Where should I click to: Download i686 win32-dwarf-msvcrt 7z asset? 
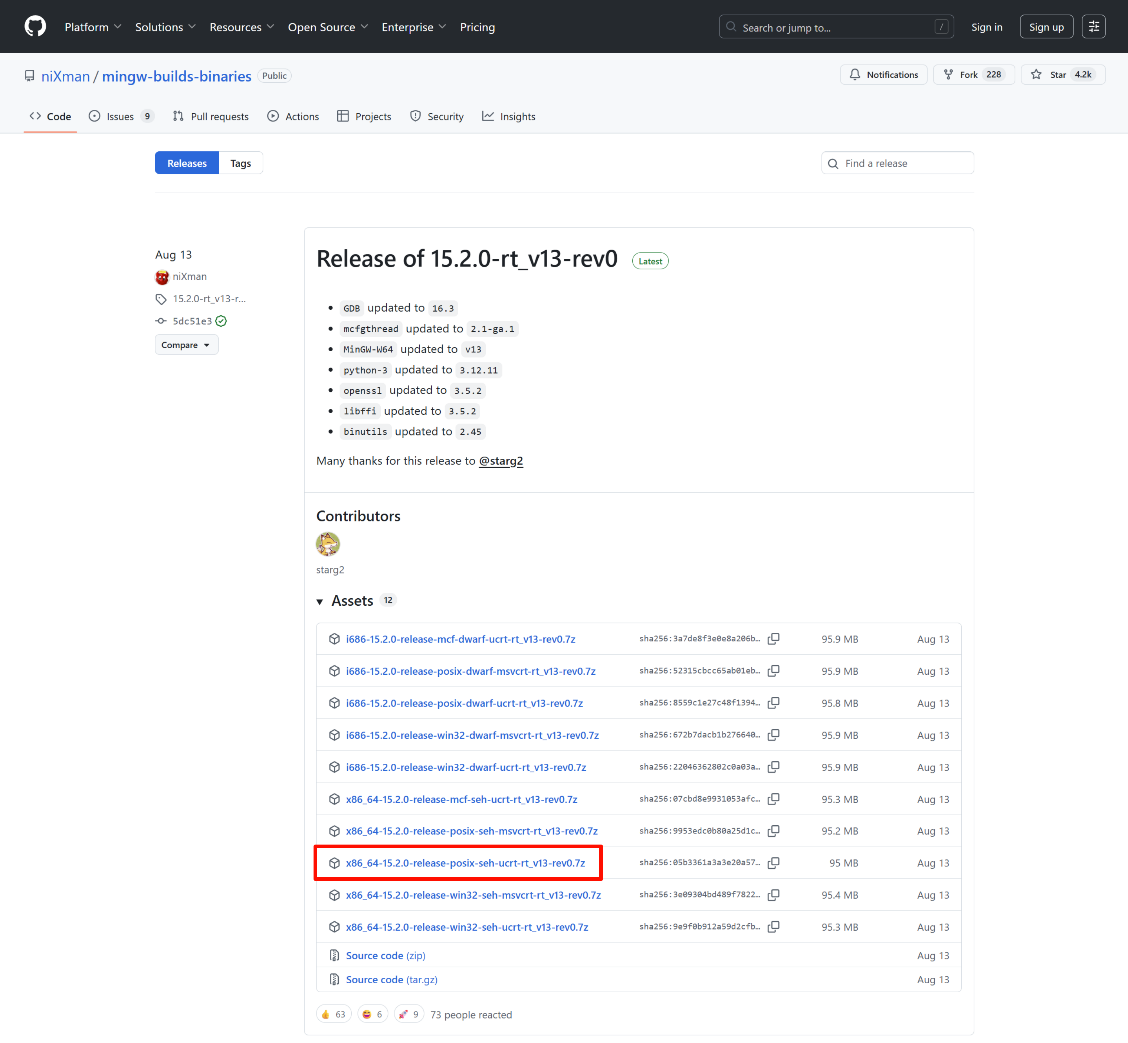click(472, 736)
